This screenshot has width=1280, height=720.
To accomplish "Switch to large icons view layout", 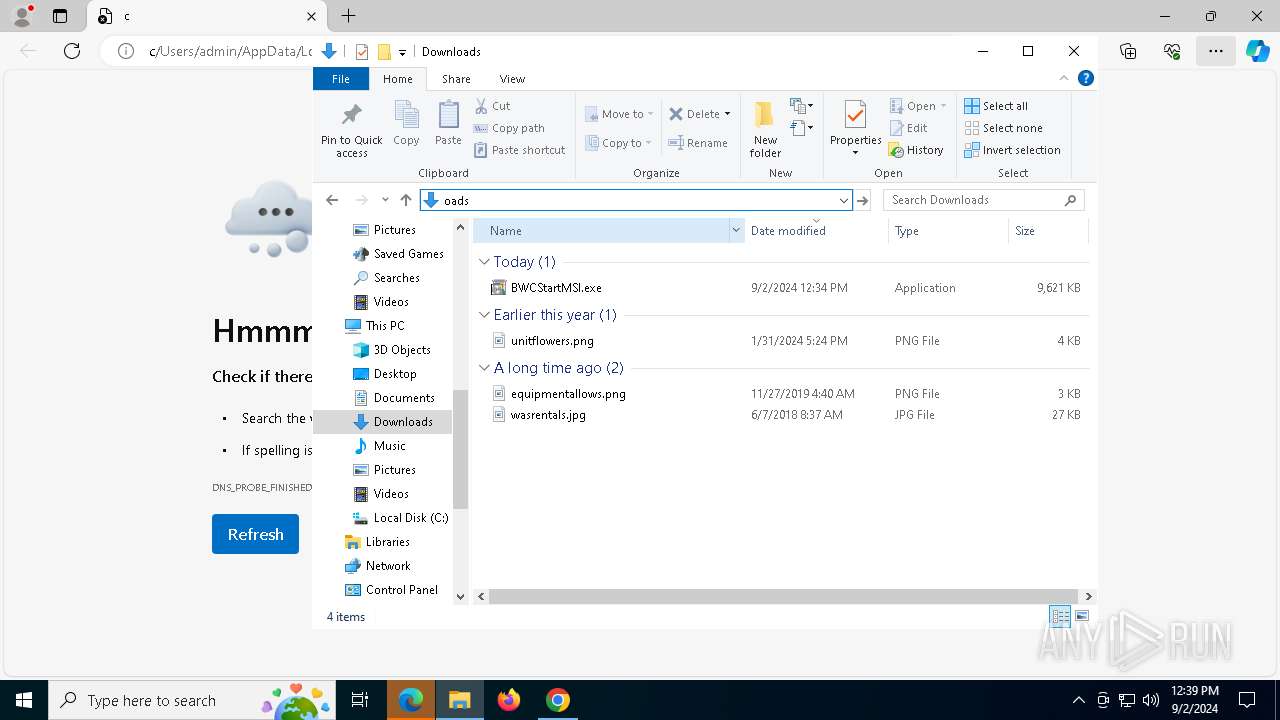I will [x=1081, y=617].
